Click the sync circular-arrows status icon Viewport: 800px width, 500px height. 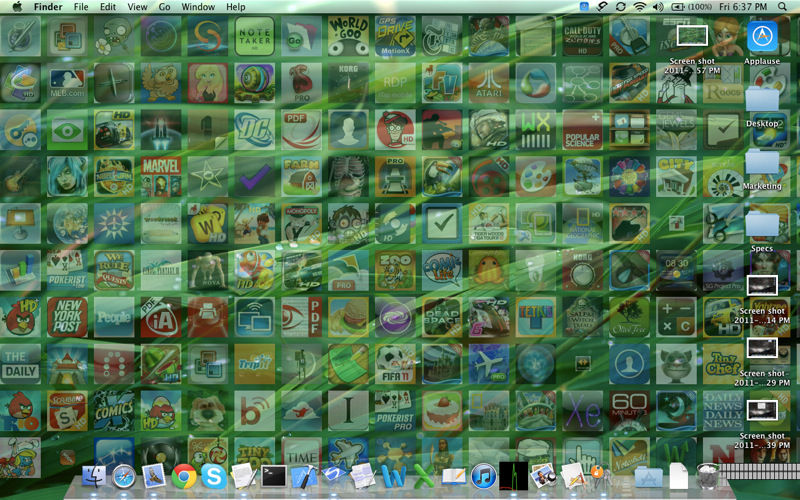pos(621,7)
